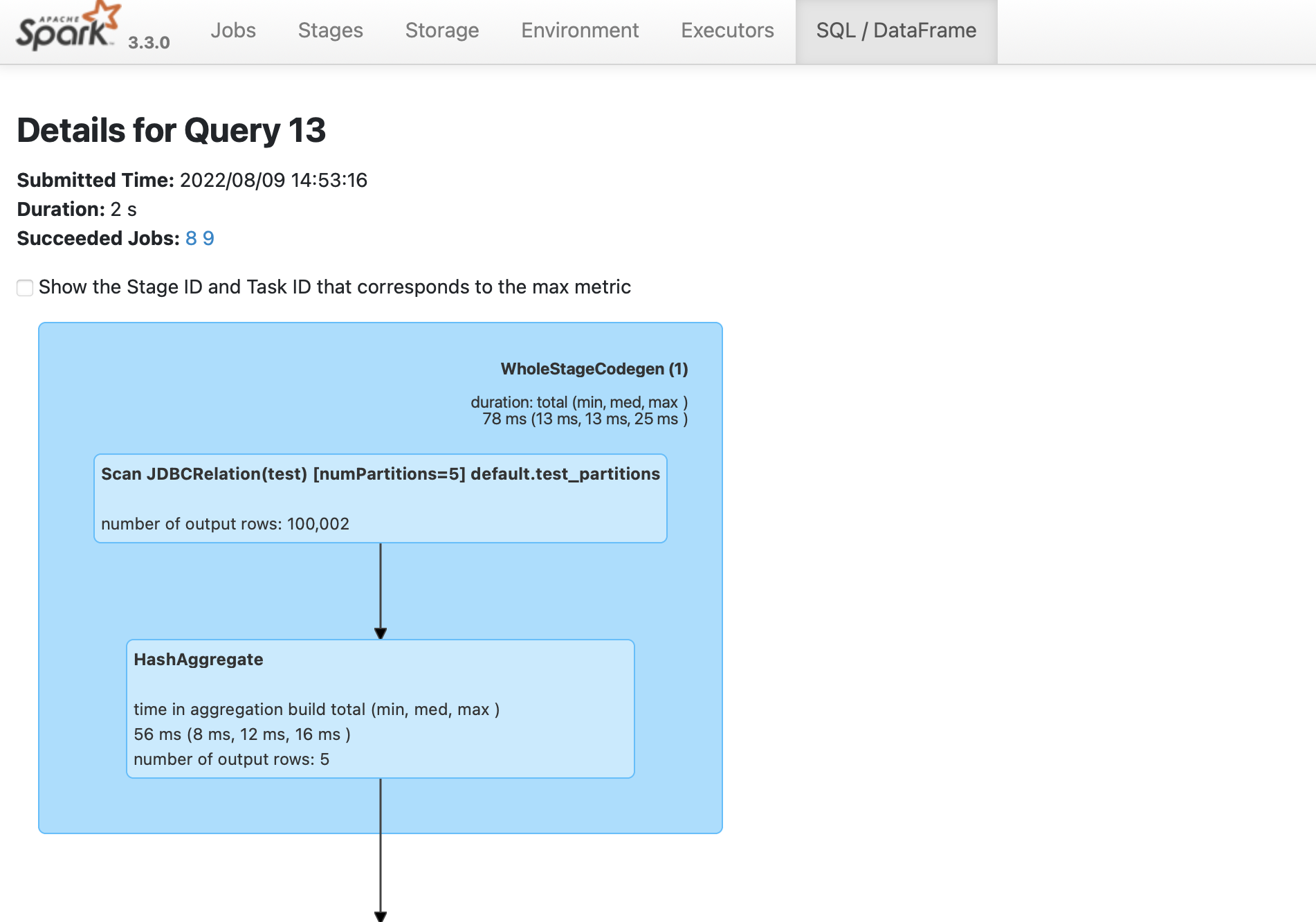Click the WholeStageCodegen (1) cluster title
The image size is (1316, 922).
594,369
